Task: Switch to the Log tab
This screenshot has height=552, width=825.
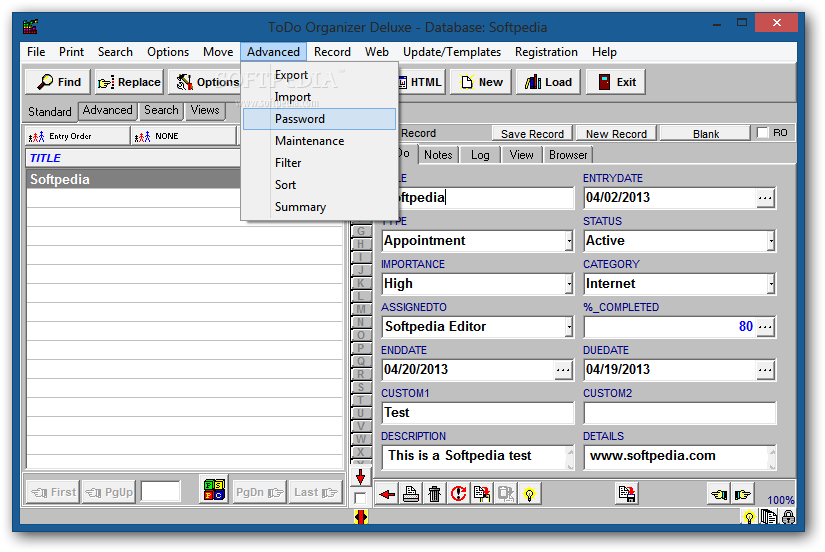Action: click(480, 155)
